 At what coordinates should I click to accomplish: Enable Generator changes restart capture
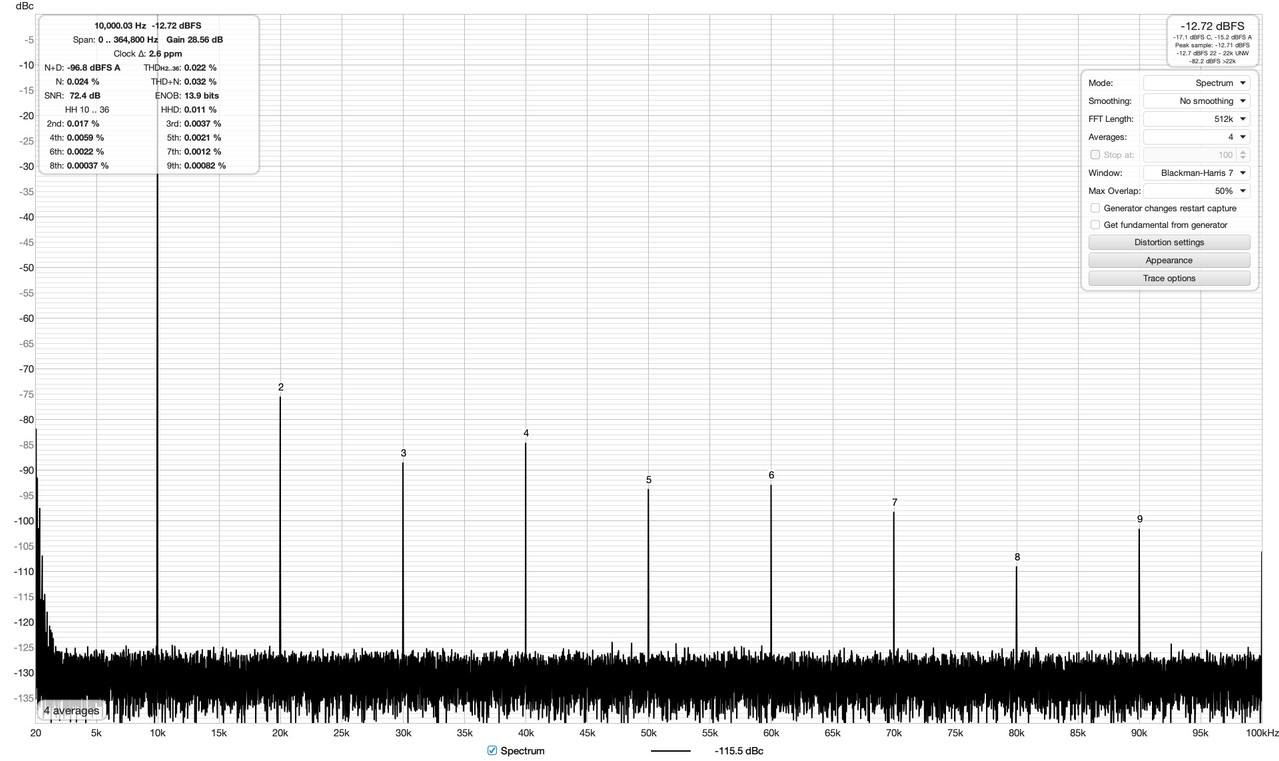(1096, 208)
